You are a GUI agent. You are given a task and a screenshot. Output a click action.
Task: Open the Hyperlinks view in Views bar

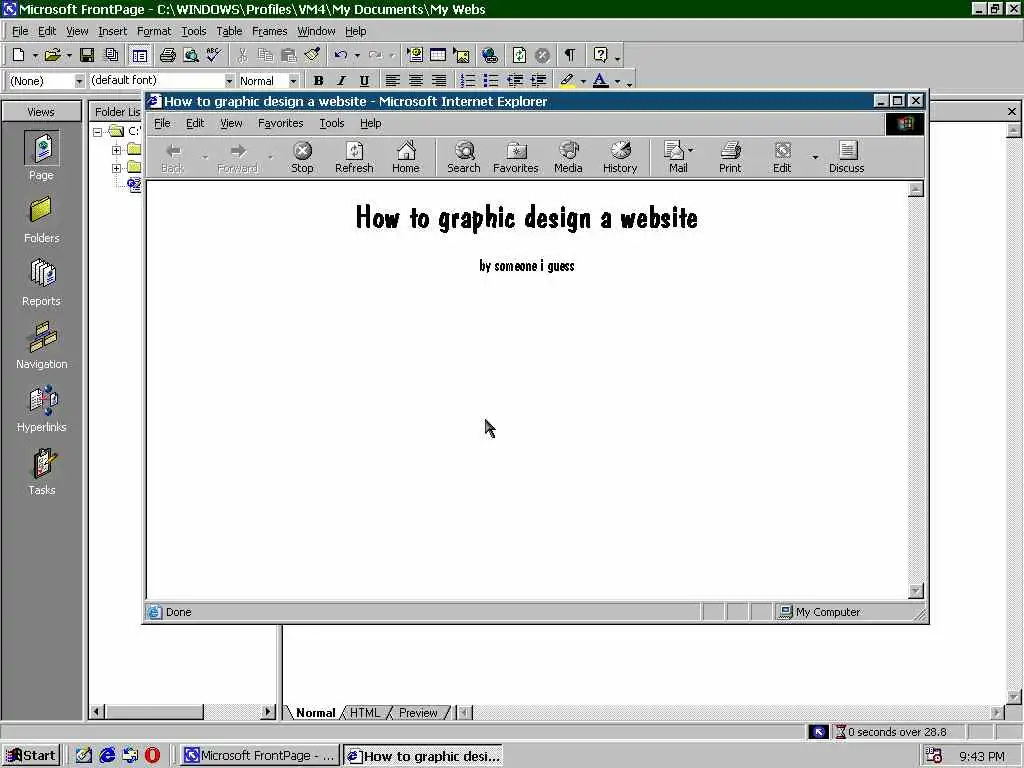[x=41, y=408]
